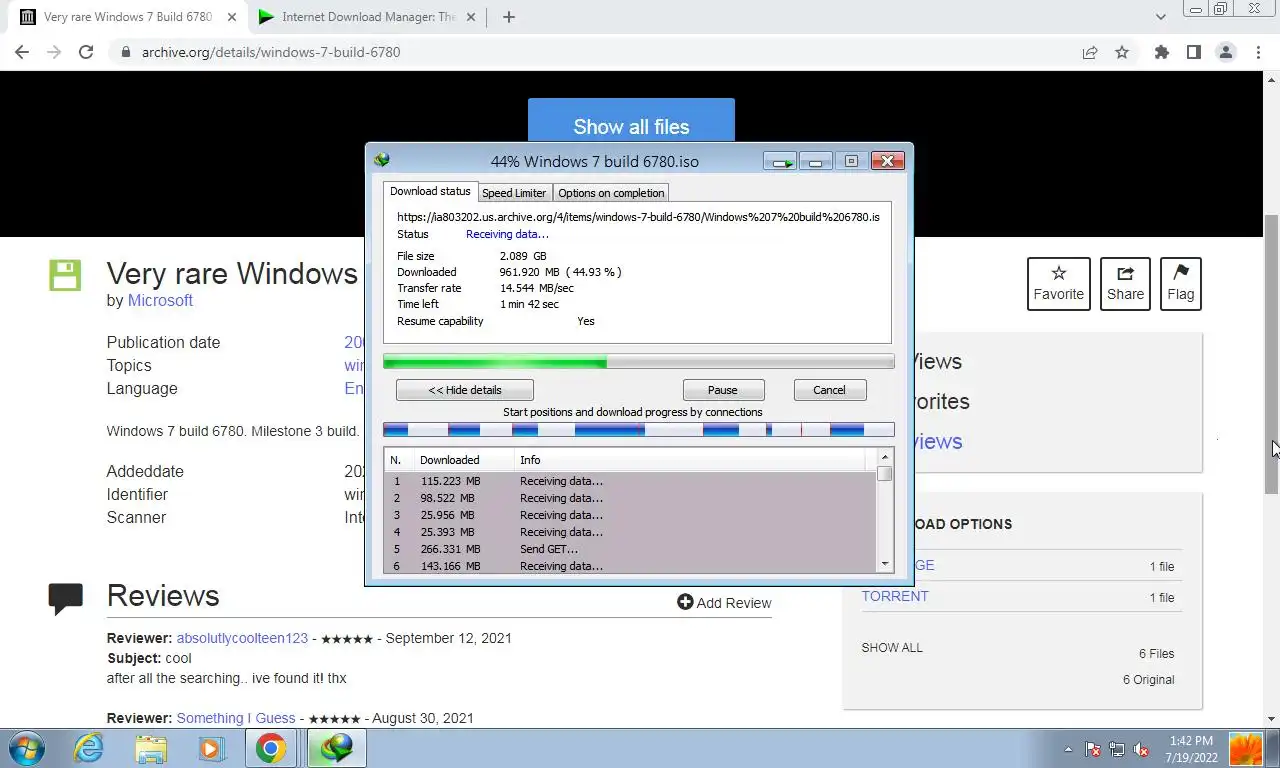This screenshot has width=1280, height=768.
Task: Open the Windows Start menu
Action: pyautogui.click(x=25, y=748)
